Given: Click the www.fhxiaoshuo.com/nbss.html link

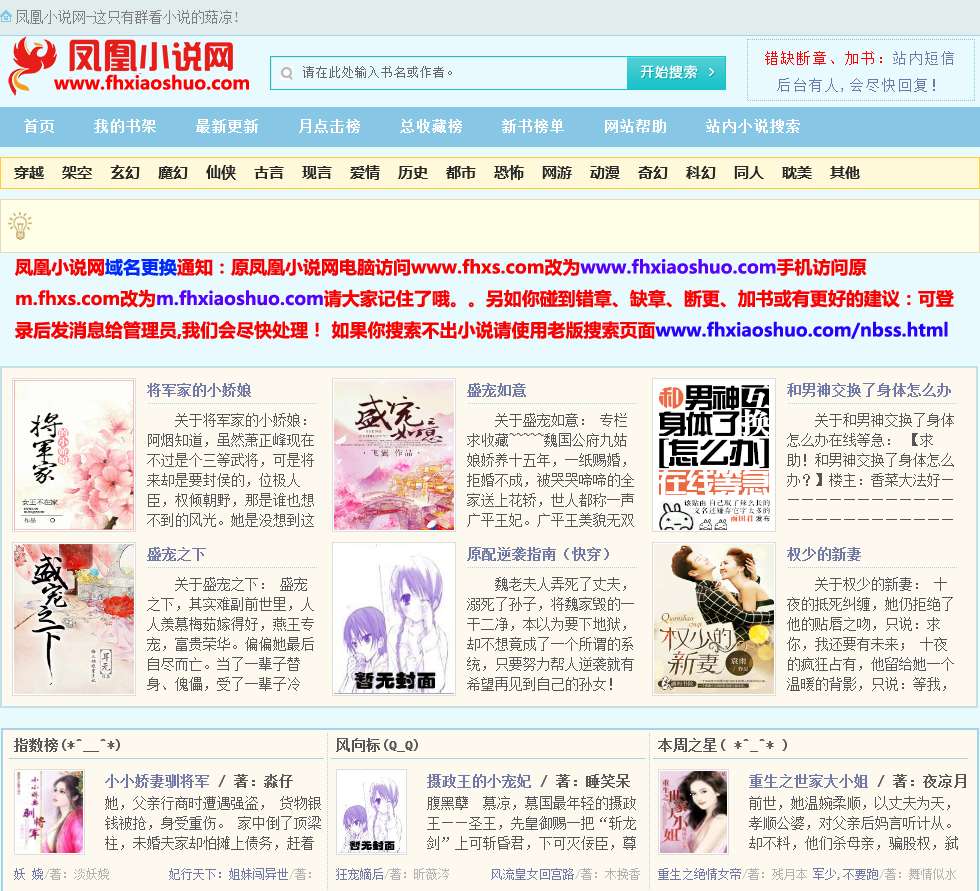Looking at the screenshot, I should click(x=802, y=329).
